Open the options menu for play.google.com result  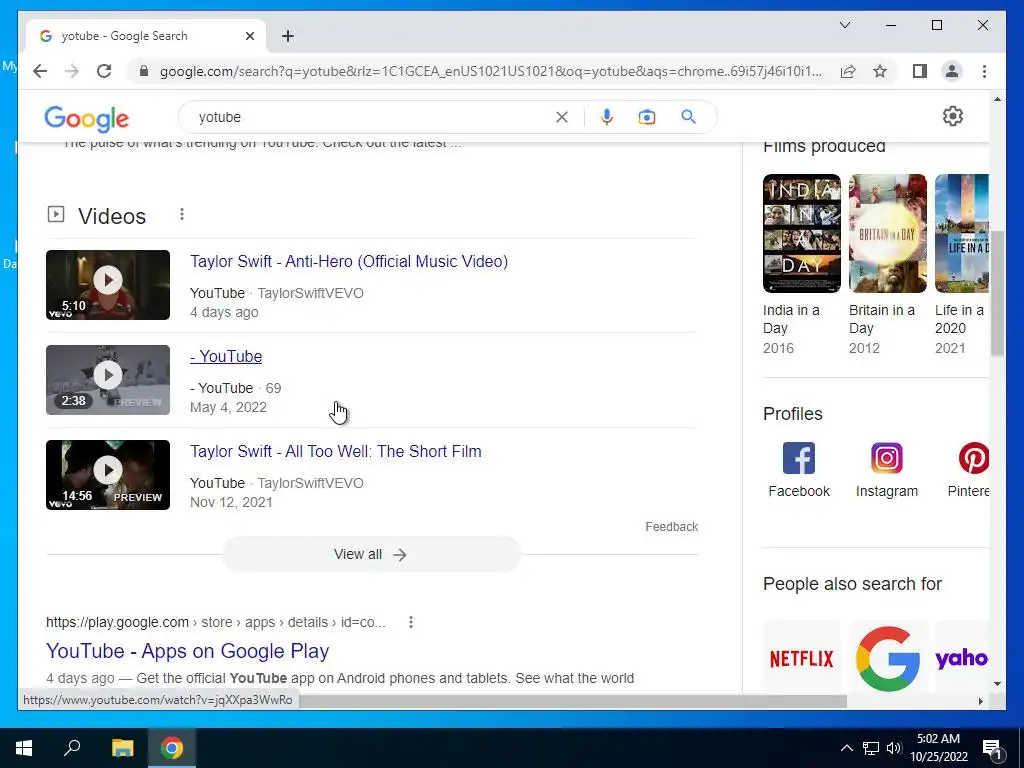tap(411, 622)
